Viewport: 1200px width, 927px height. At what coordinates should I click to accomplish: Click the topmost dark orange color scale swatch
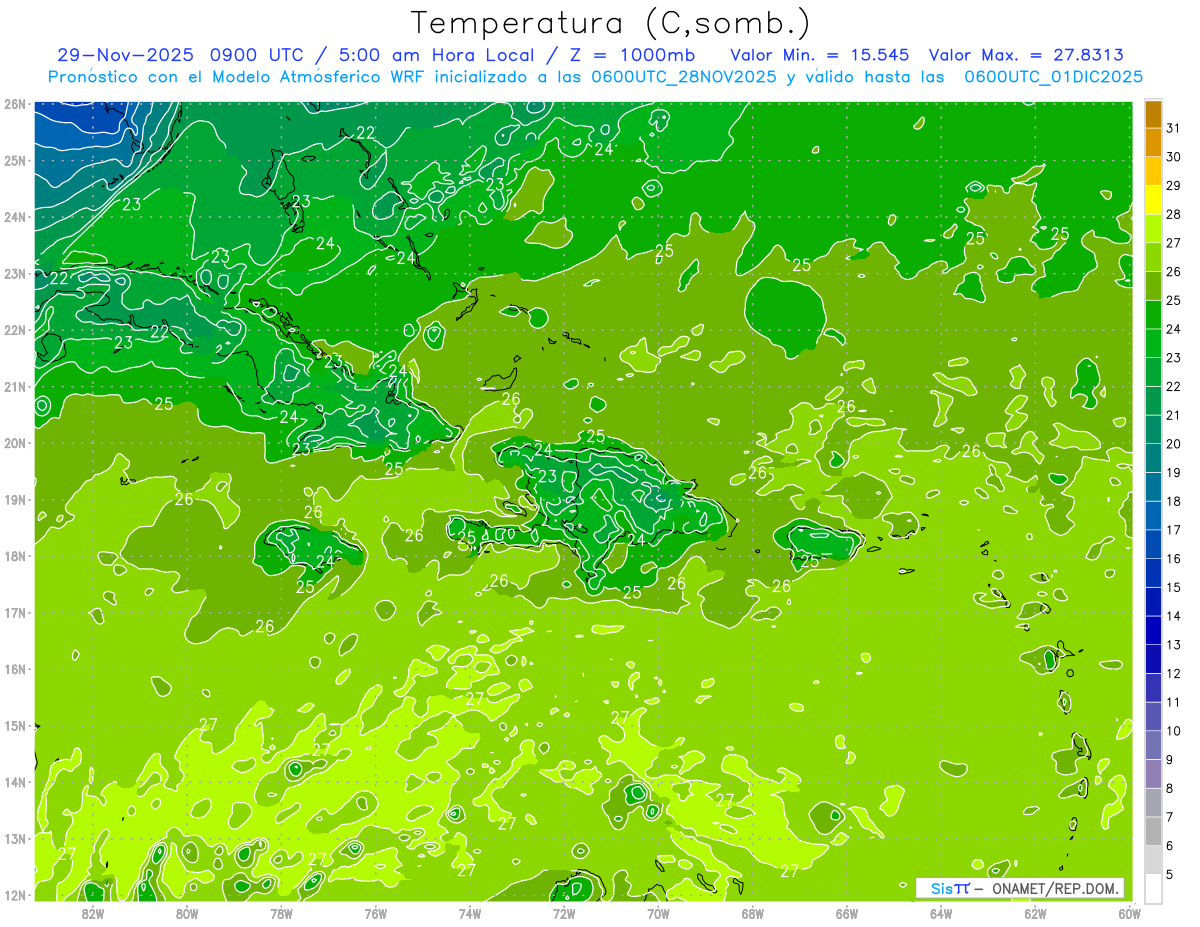tap(1153, 115)
